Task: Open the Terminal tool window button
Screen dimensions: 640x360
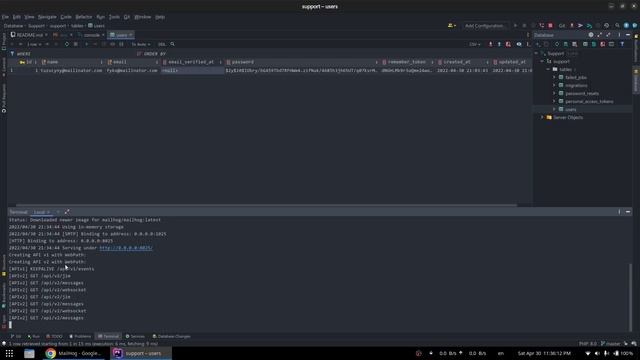Action: (x=109, y=336)
